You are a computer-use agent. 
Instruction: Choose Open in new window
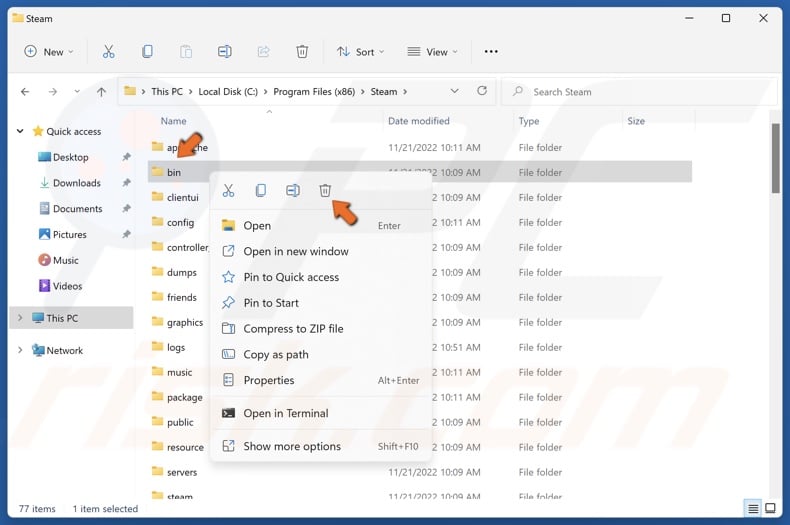click(321, 251)
